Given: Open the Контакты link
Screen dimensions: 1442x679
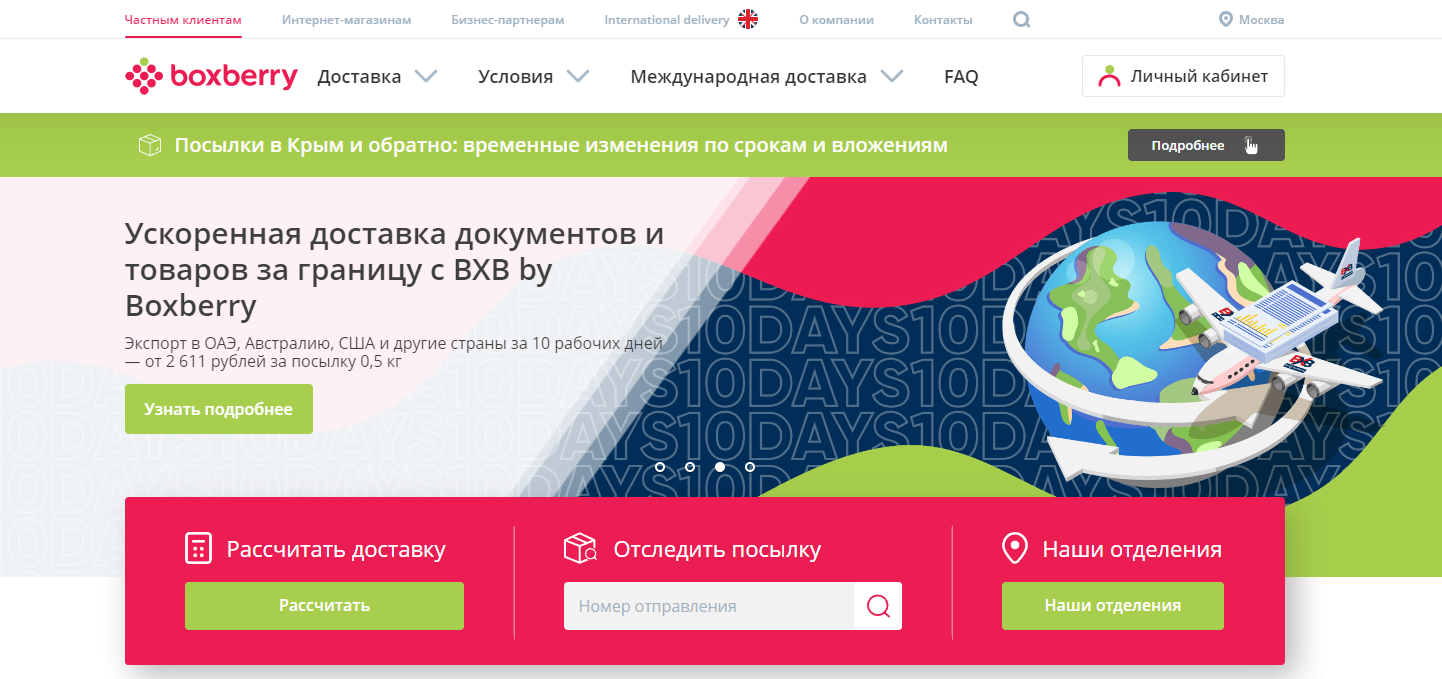Looking at the screenshot, I should click(942, 19).
